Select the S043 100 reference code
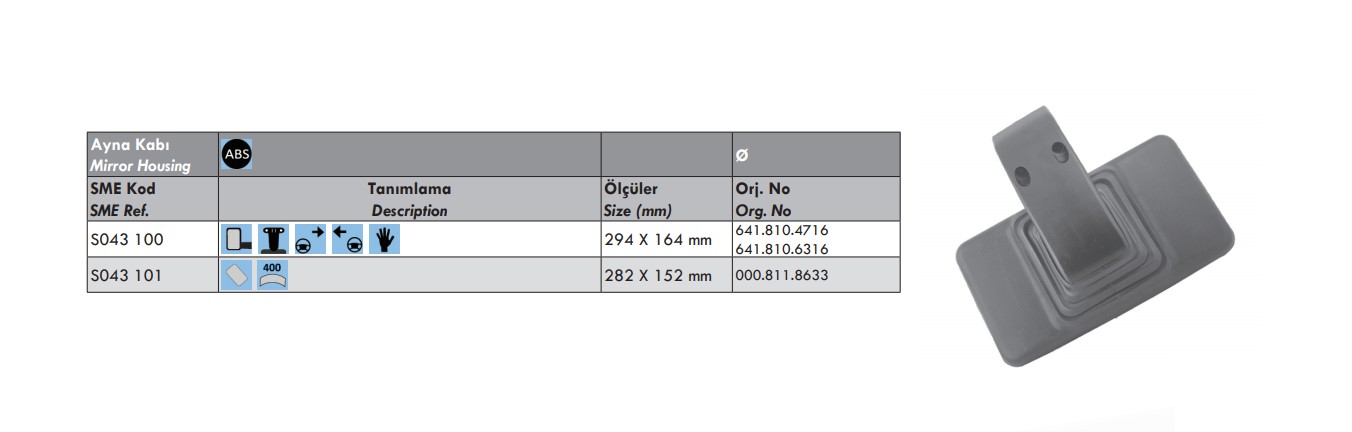This screenshot has width=1352, height=432. tap(126, 240)
